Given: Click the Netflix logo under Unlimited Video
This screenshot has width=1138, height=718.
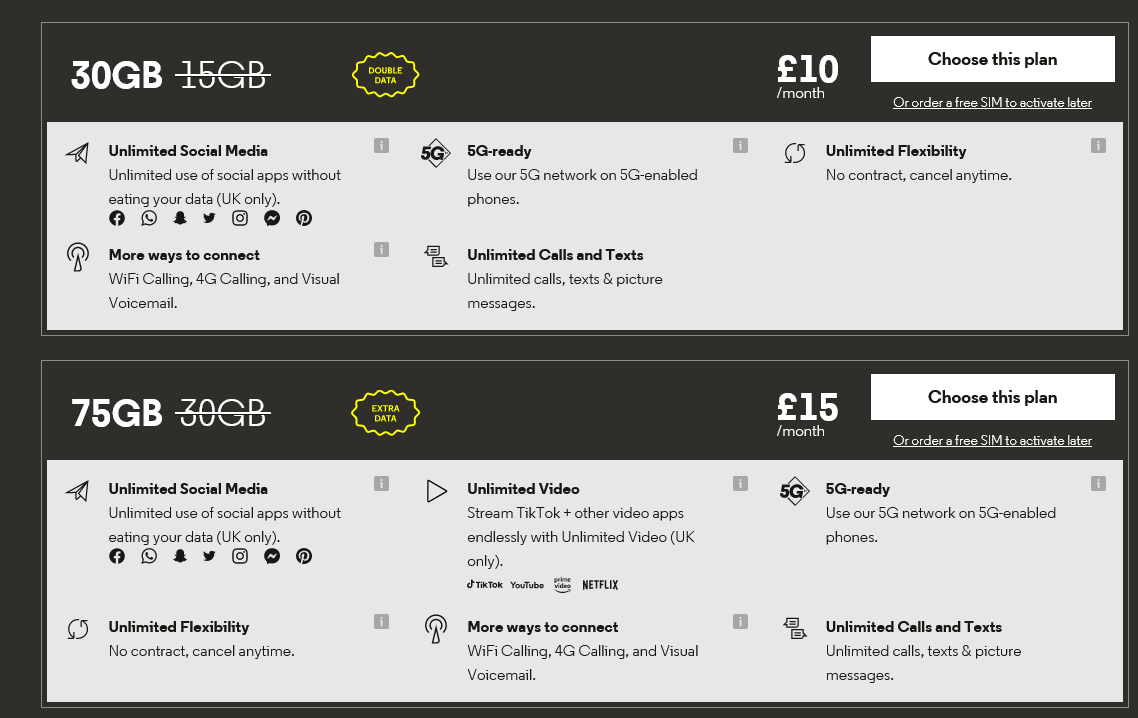Looking at the screenshot, I should tap(600, 584).
